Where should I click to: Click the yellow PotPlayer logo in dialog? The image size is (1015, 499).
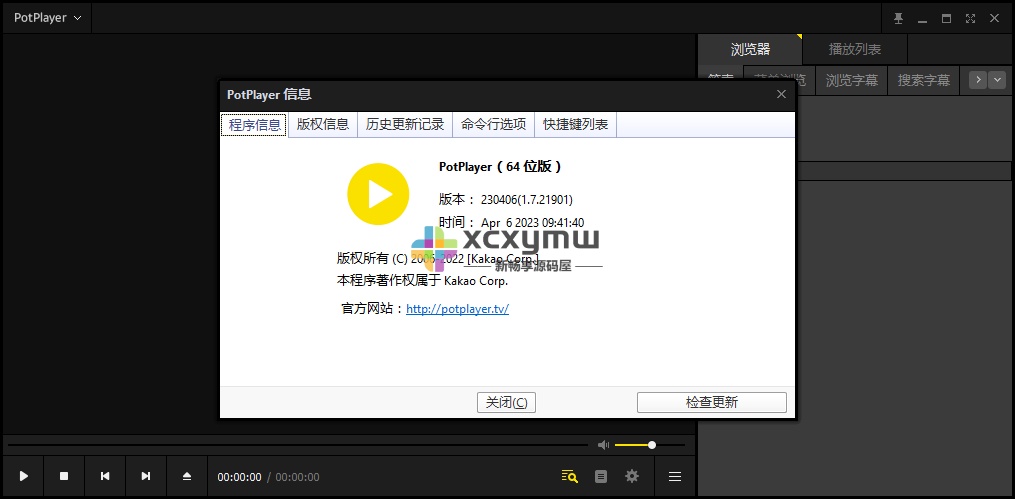[378, 194]
